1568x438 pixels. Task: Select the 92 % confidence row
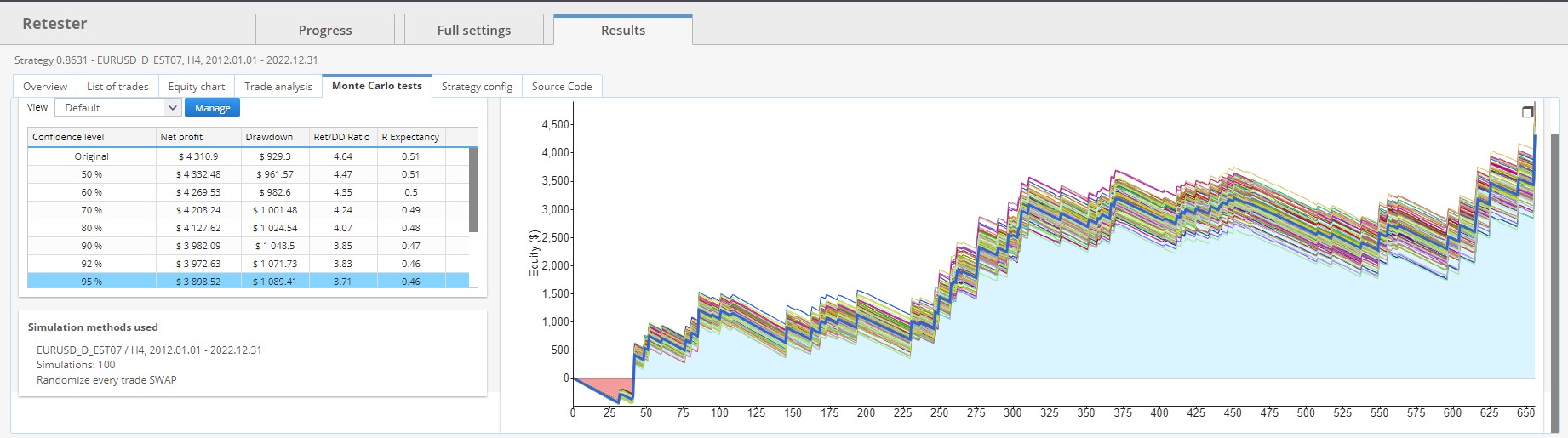coord(249,264)
